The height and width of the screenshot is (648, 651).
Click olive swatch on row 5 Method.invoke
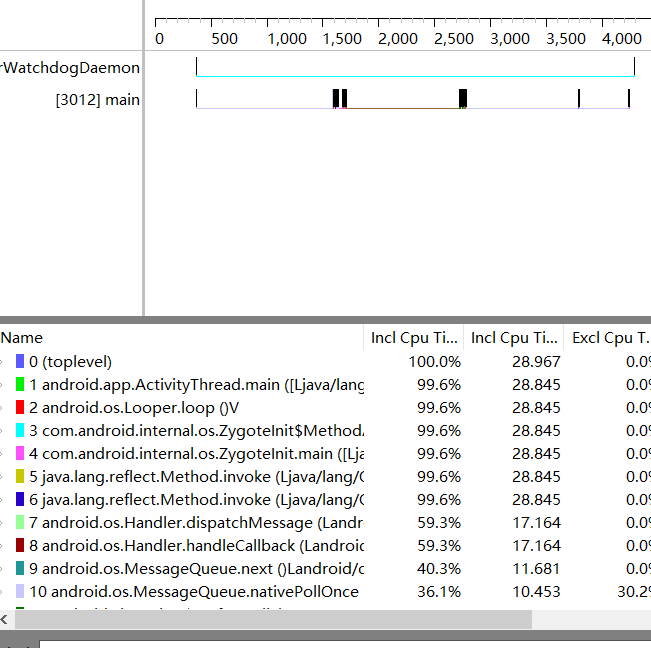coord(20,476)
